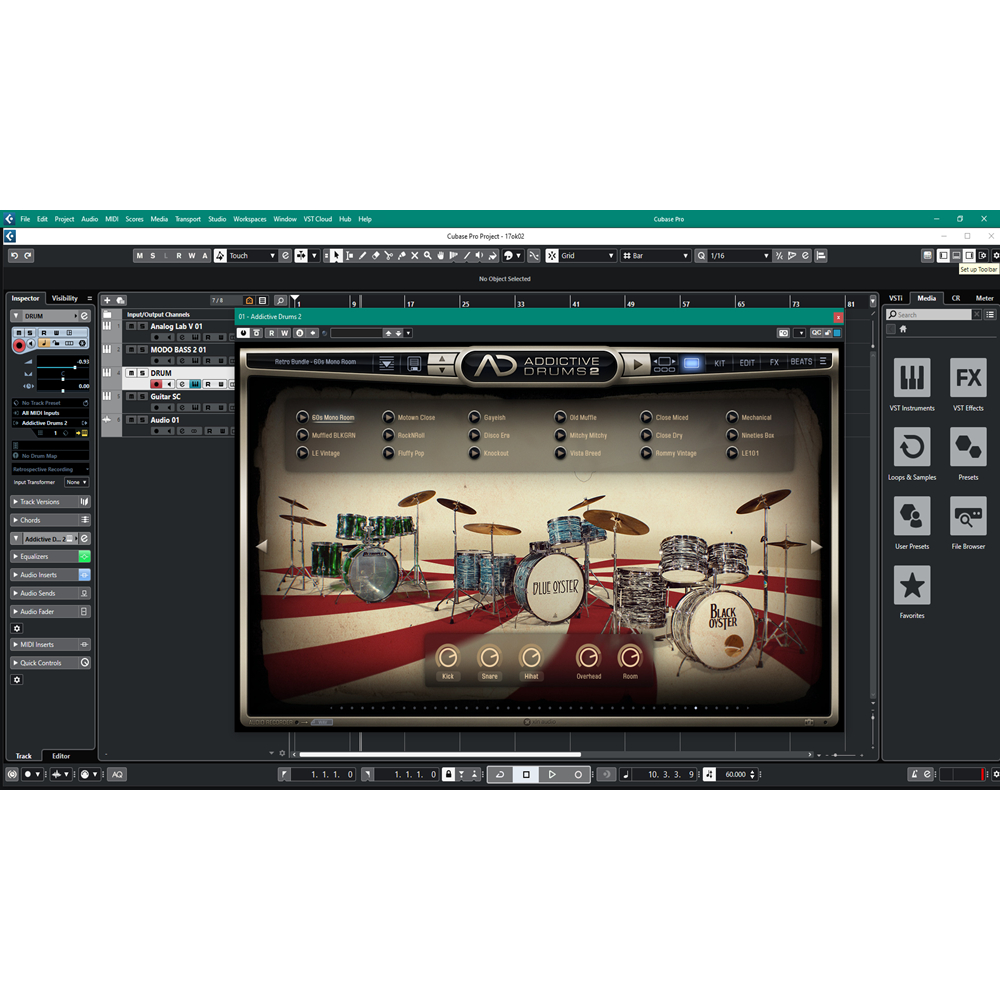Click the Media search field
The width and height of the screenshot is (1000, 1000).
pos(929,314)
